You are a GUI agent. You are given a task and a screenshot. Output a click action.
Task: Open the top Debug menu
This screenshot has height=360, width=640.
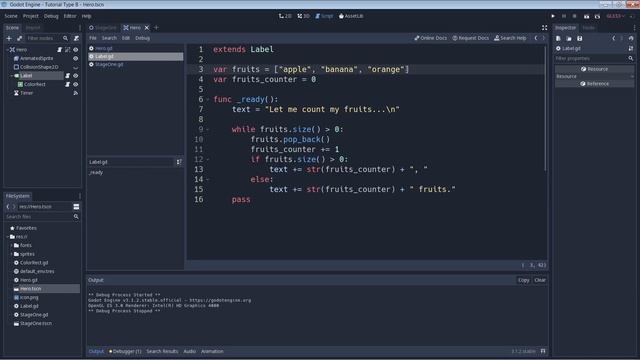pyautogui.click(x=51, y=16)
